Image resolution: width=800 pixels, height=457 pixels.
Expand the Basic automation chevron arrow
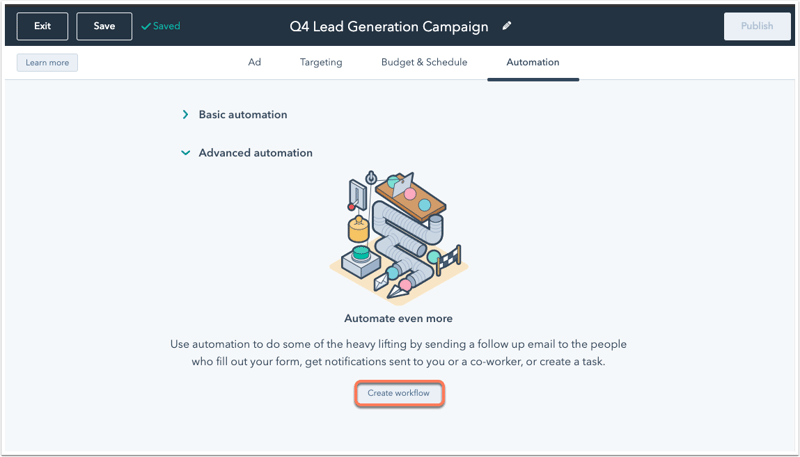185,114
